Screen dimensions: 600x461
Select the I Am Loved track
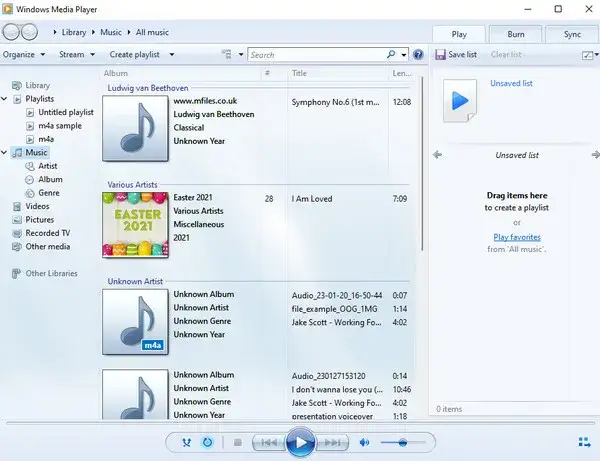312,199
